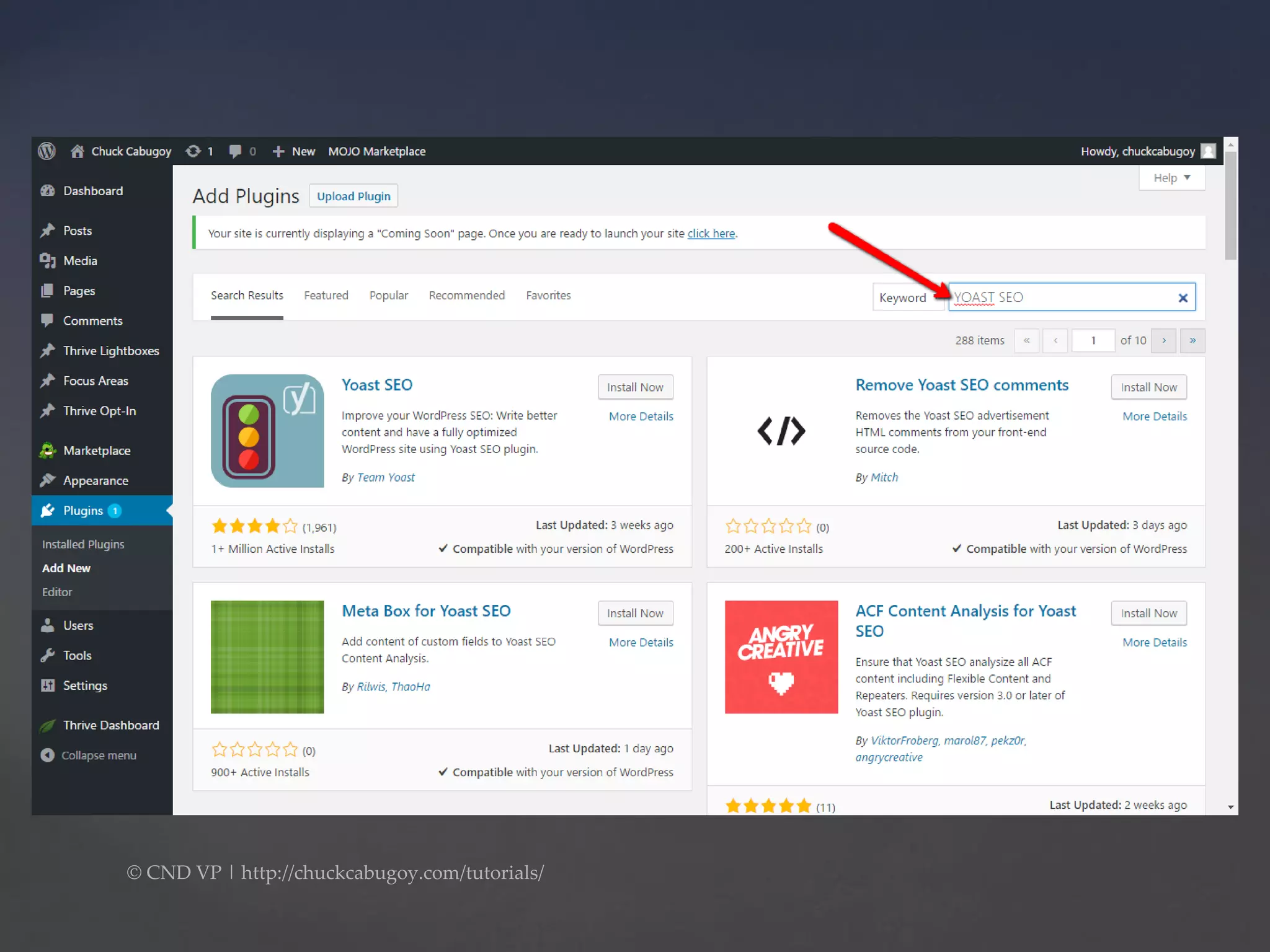
Task: Click the scrollbar down arrow
Action: (1231, 807)
